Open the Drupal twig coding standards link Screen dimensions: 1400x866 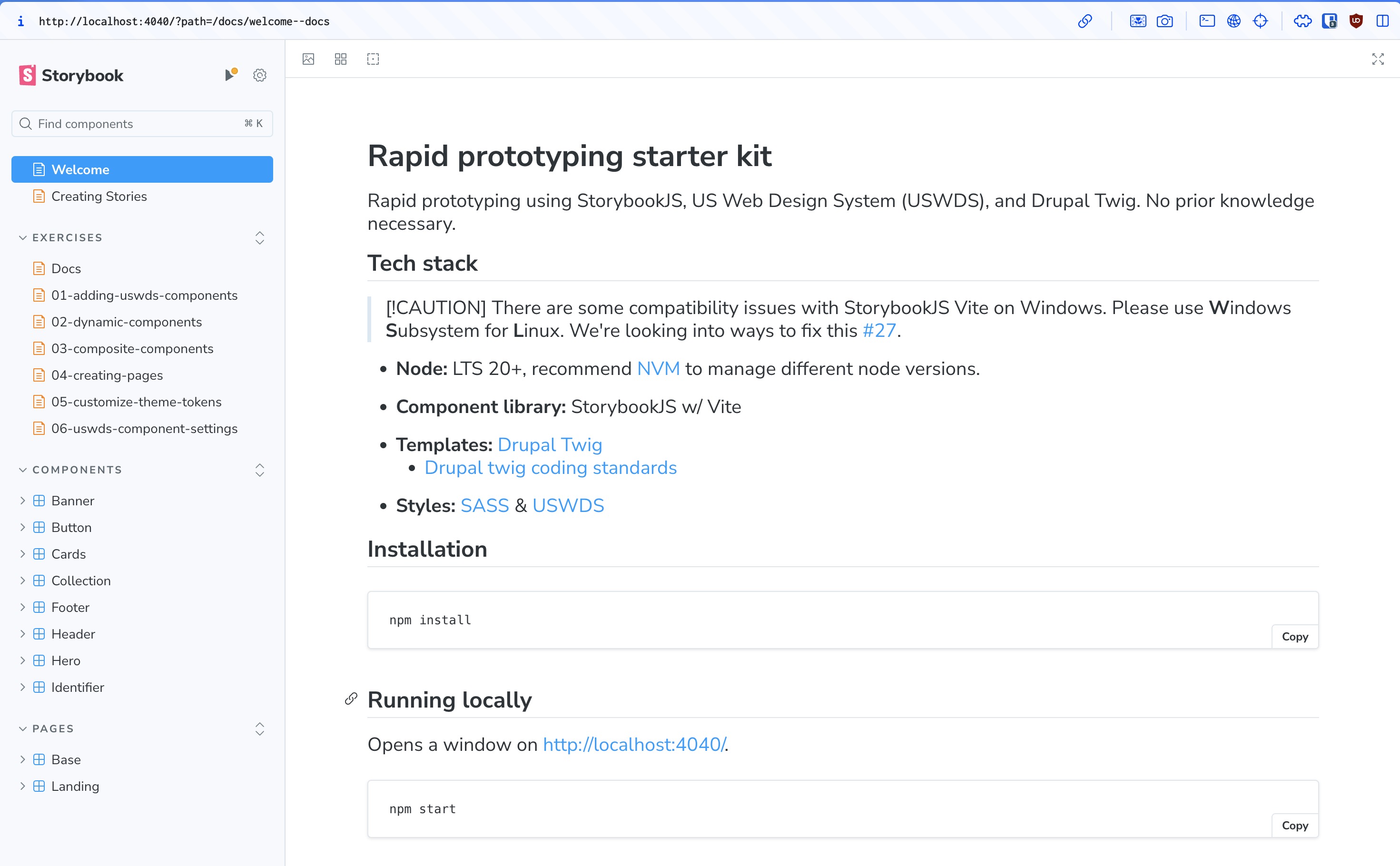pyautogui.click(x=550, y=467)
